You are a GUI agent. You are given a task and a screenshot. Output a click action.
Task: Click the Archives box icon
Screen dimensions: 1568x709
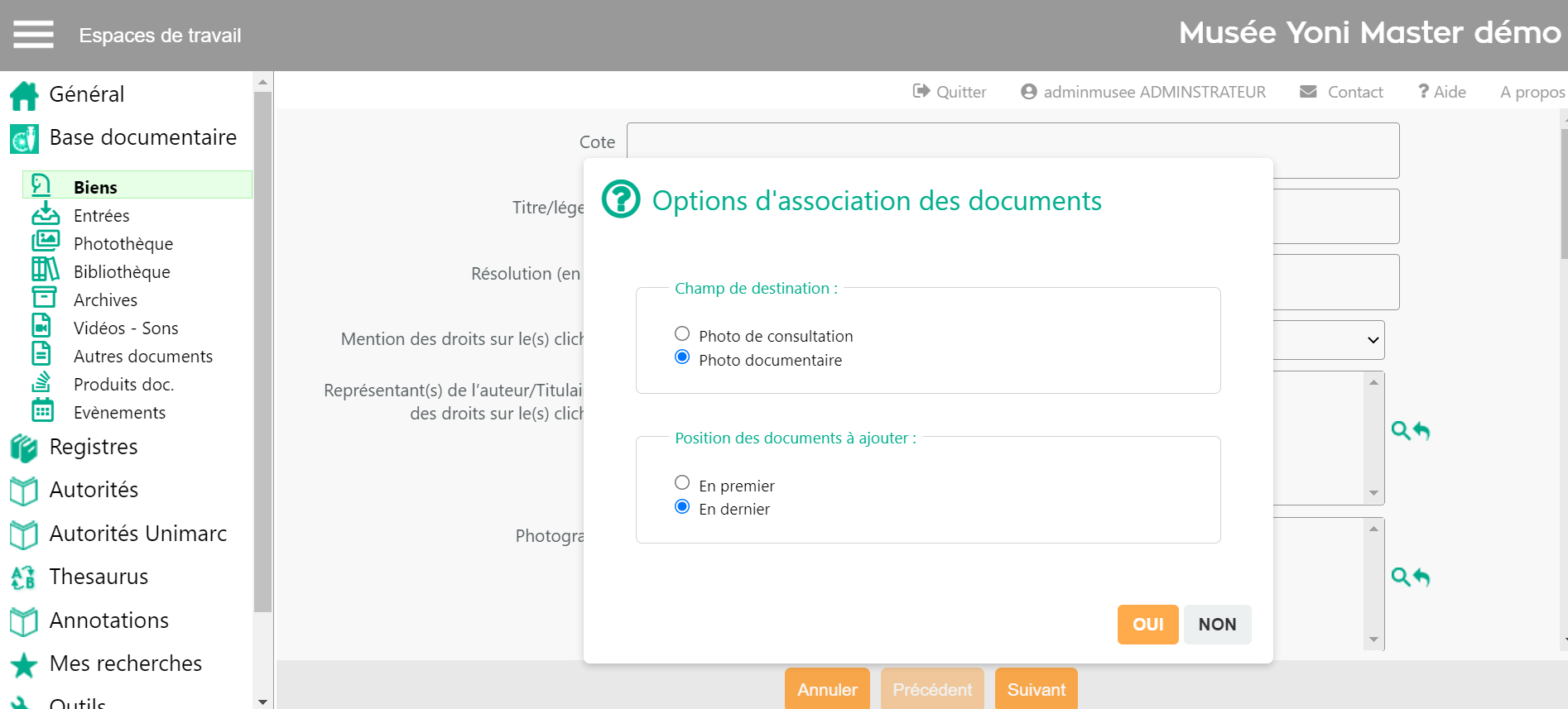coord(44,298)
